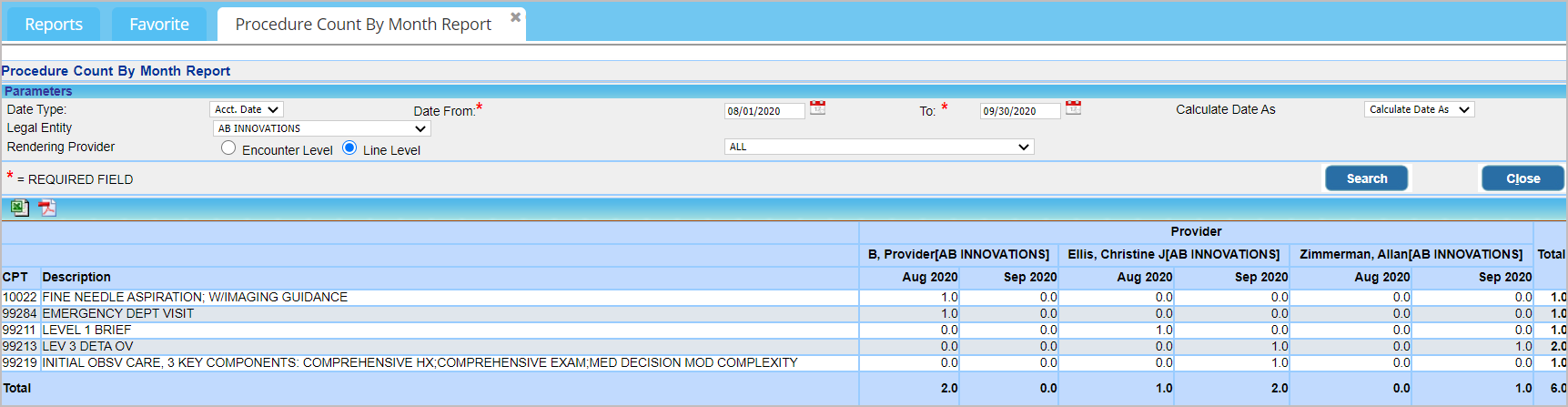This screenshot has width=1568, height=407.
Task: Open the Date From calendar picker
Action: click(817, 108)
